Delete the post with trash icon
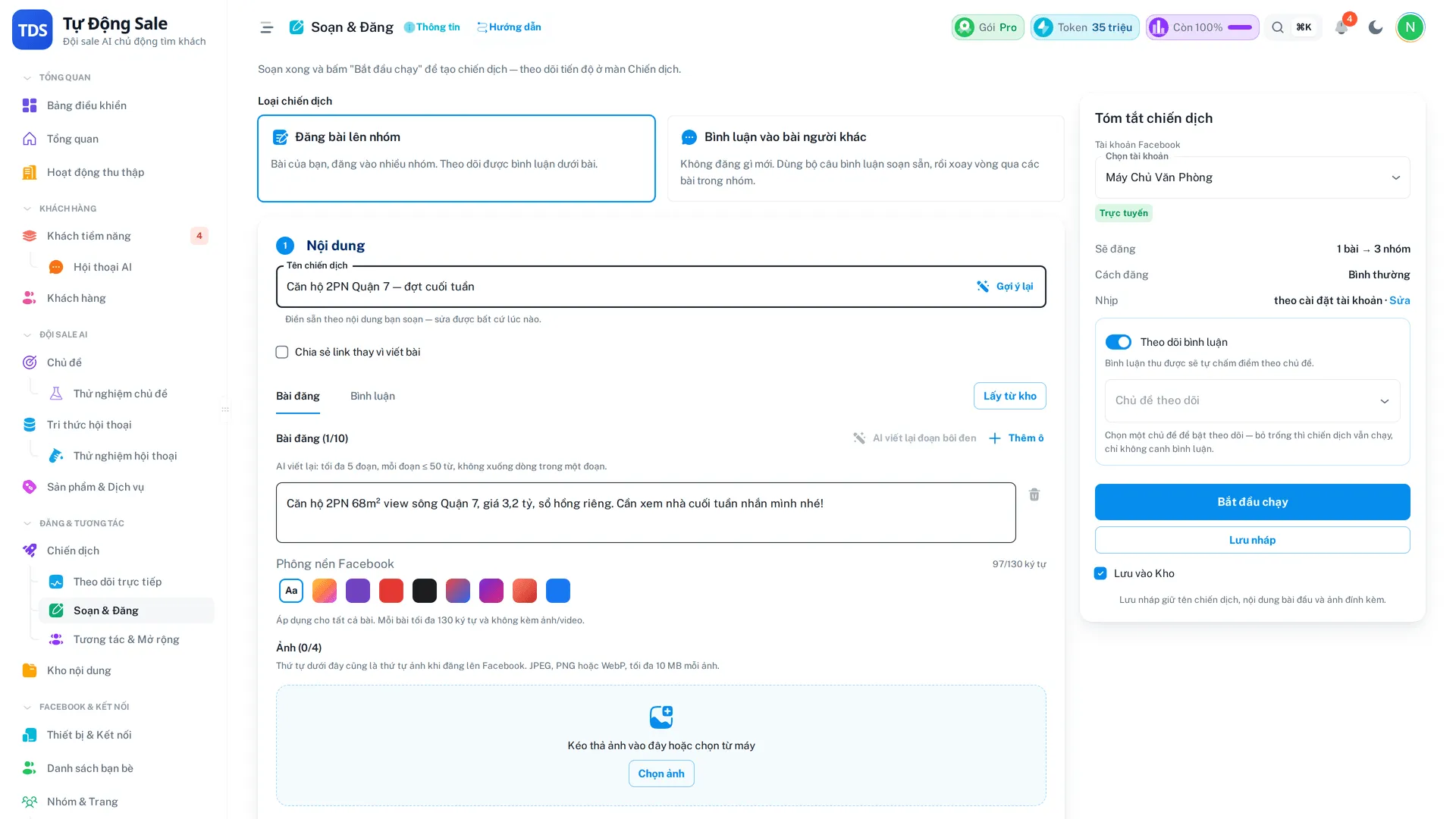The image size is (1456, 819). pos(1034,494)
